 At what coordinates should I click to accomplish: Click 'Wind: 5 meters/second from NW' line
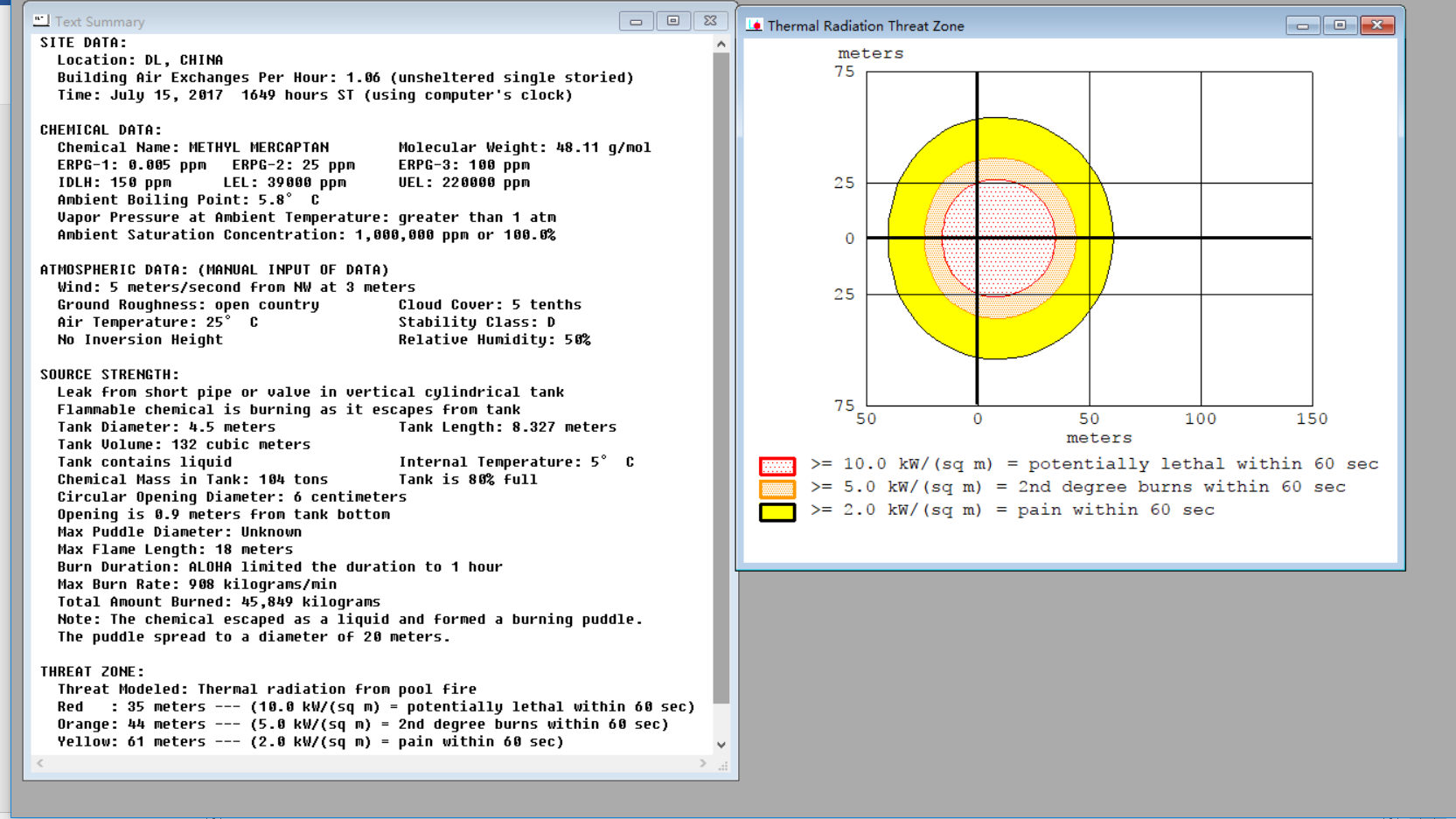click(x=236, y=287)
